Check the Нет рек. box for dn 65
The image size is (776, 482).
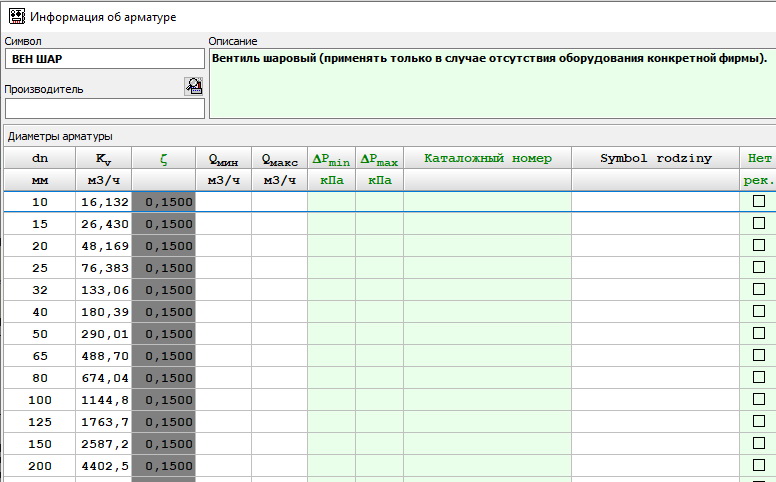coord(759,355)
